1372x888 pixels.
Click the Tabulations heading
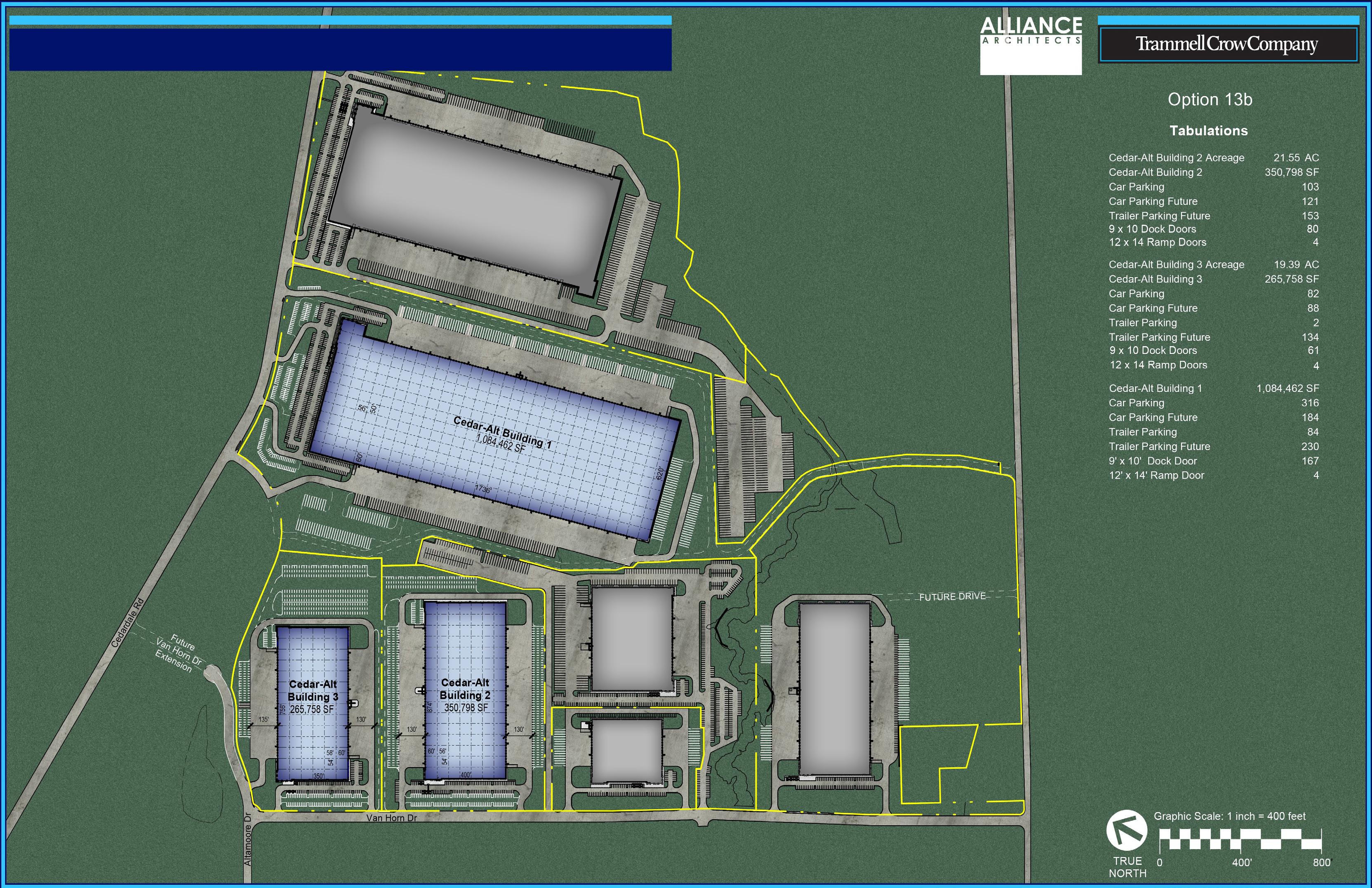[1209, 131]
